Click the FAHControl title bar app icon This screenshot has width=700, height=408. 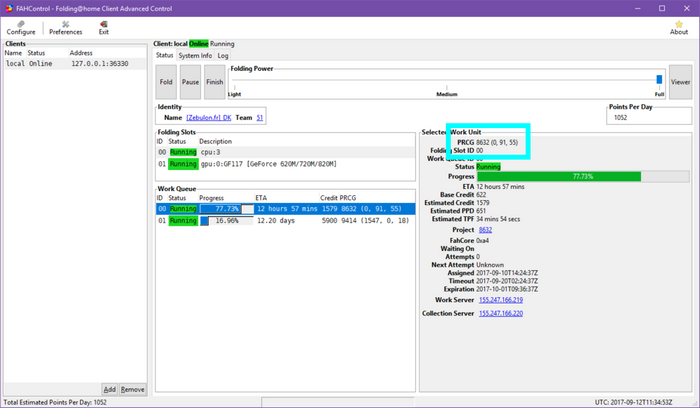pyautogui.click(x=8, y=8)
